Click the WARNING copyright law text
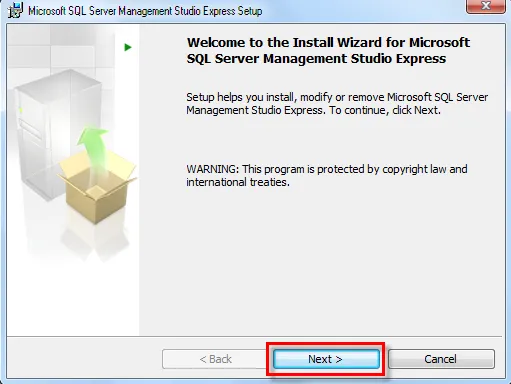Screen dimensions: 511x384 pyautogui.click(x=327, y=176)
